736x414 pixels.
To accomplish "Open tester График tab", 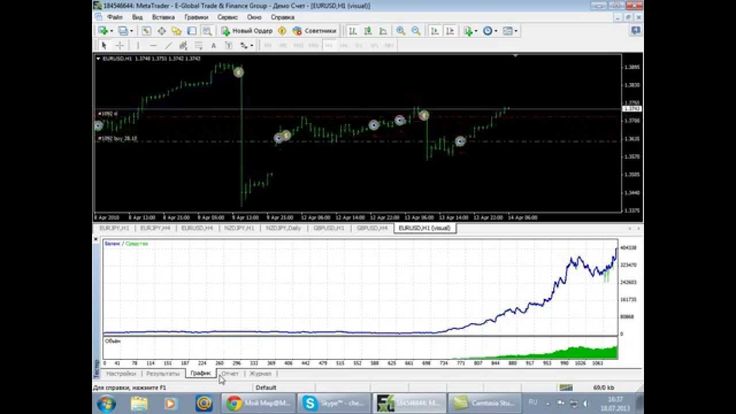I will click(201, 374).
